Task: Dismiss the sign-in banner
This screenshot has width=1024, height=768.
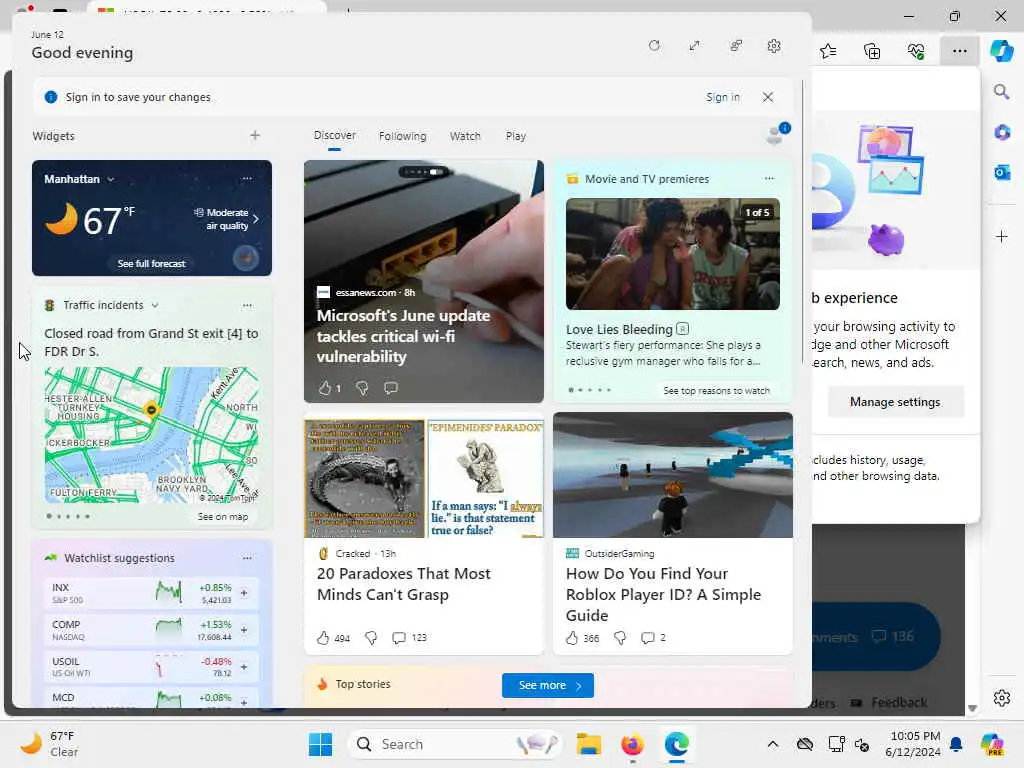Action: click(767, 97)
